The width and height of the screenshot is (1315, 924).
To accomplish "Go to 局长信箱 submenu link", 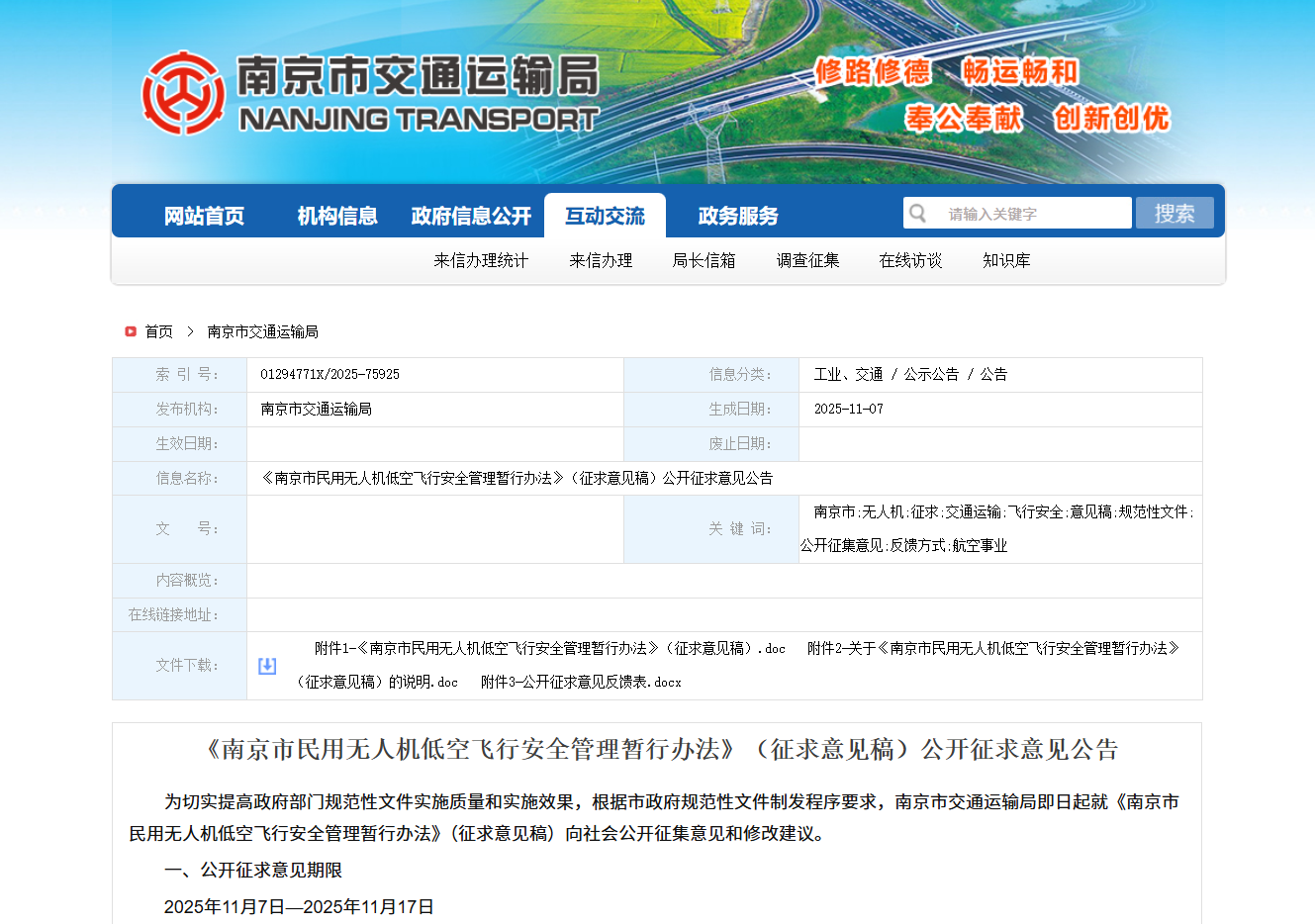I will (x=704, y=260).
